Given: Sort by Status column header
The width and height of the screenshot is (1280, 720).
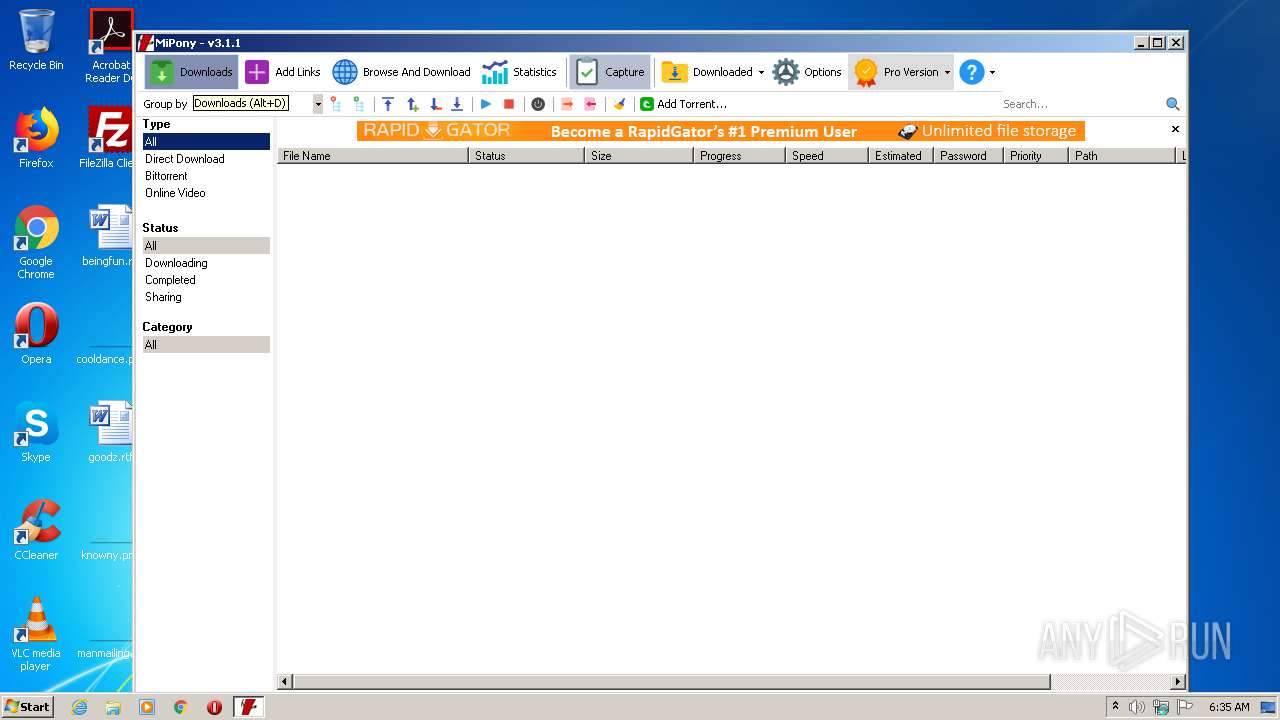Looking at the screenshot, I should 526,156.
